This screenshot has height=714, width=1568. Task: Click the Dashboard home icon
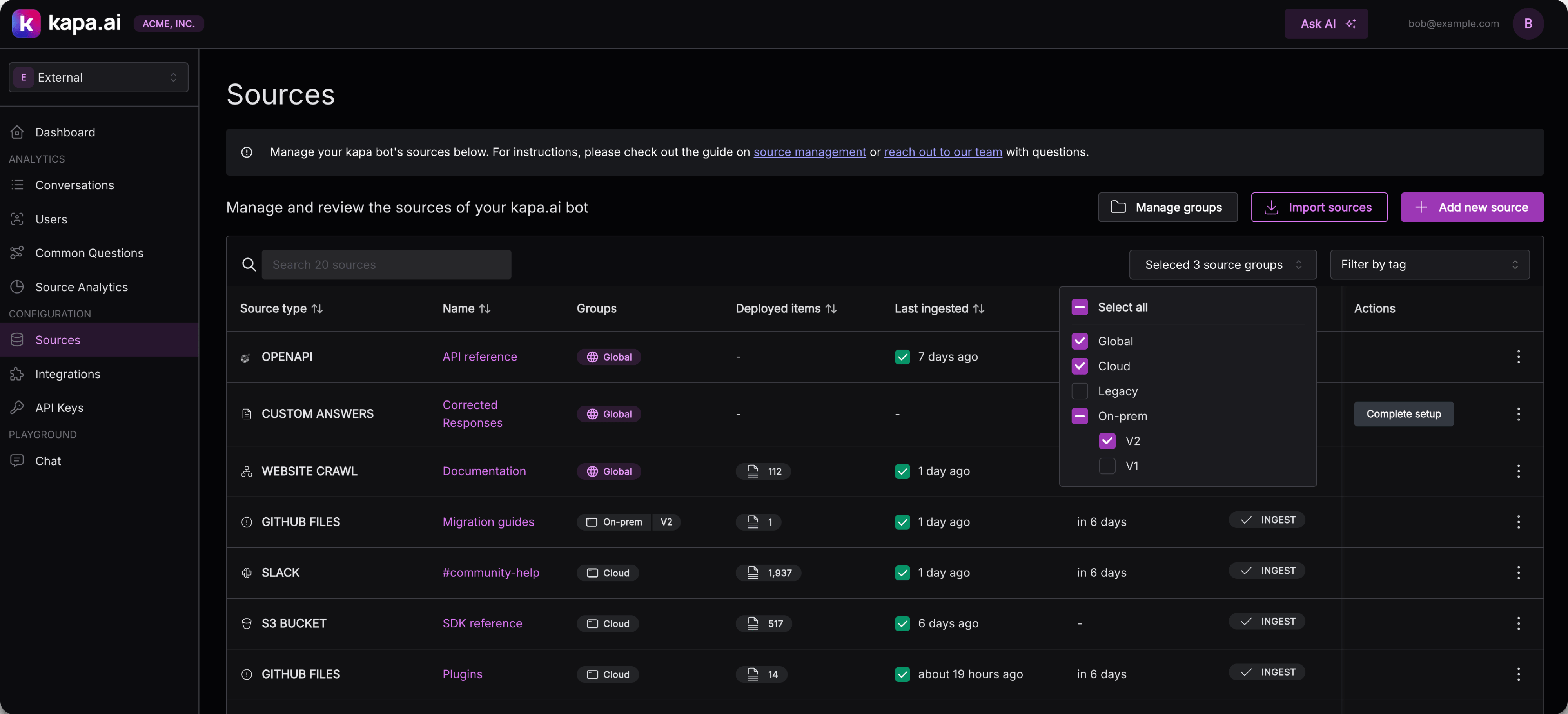(x=17, y=132)
